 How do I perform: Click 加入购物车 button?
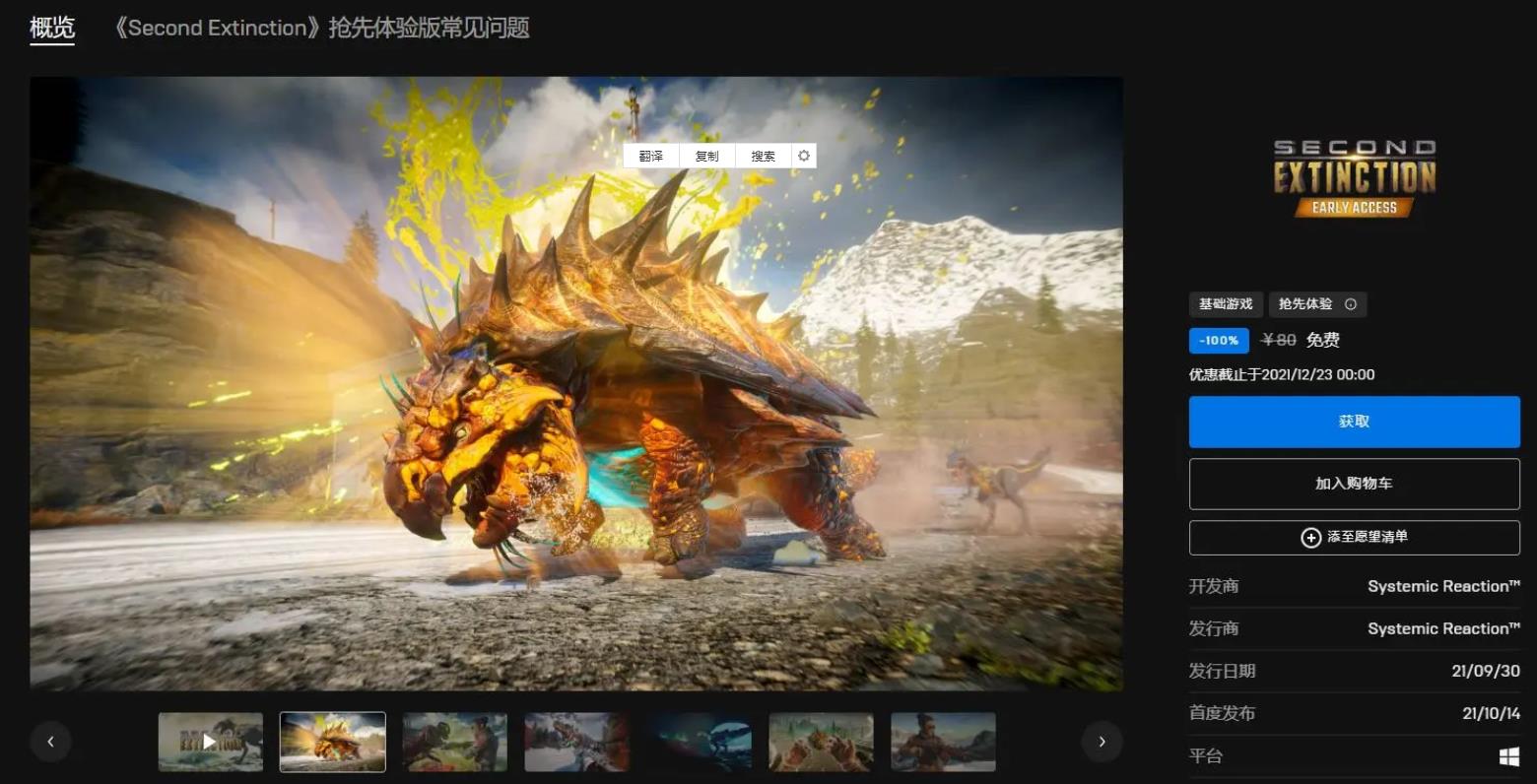point(1354,484)
